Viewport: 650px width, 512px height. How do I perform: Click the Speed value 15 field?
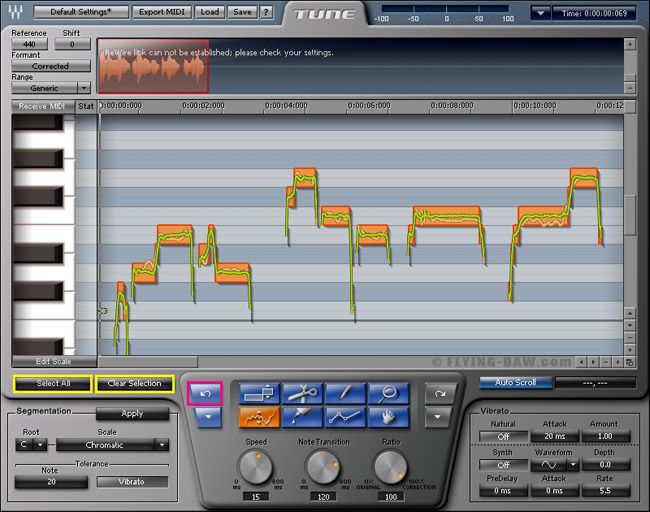click(256, 497)
